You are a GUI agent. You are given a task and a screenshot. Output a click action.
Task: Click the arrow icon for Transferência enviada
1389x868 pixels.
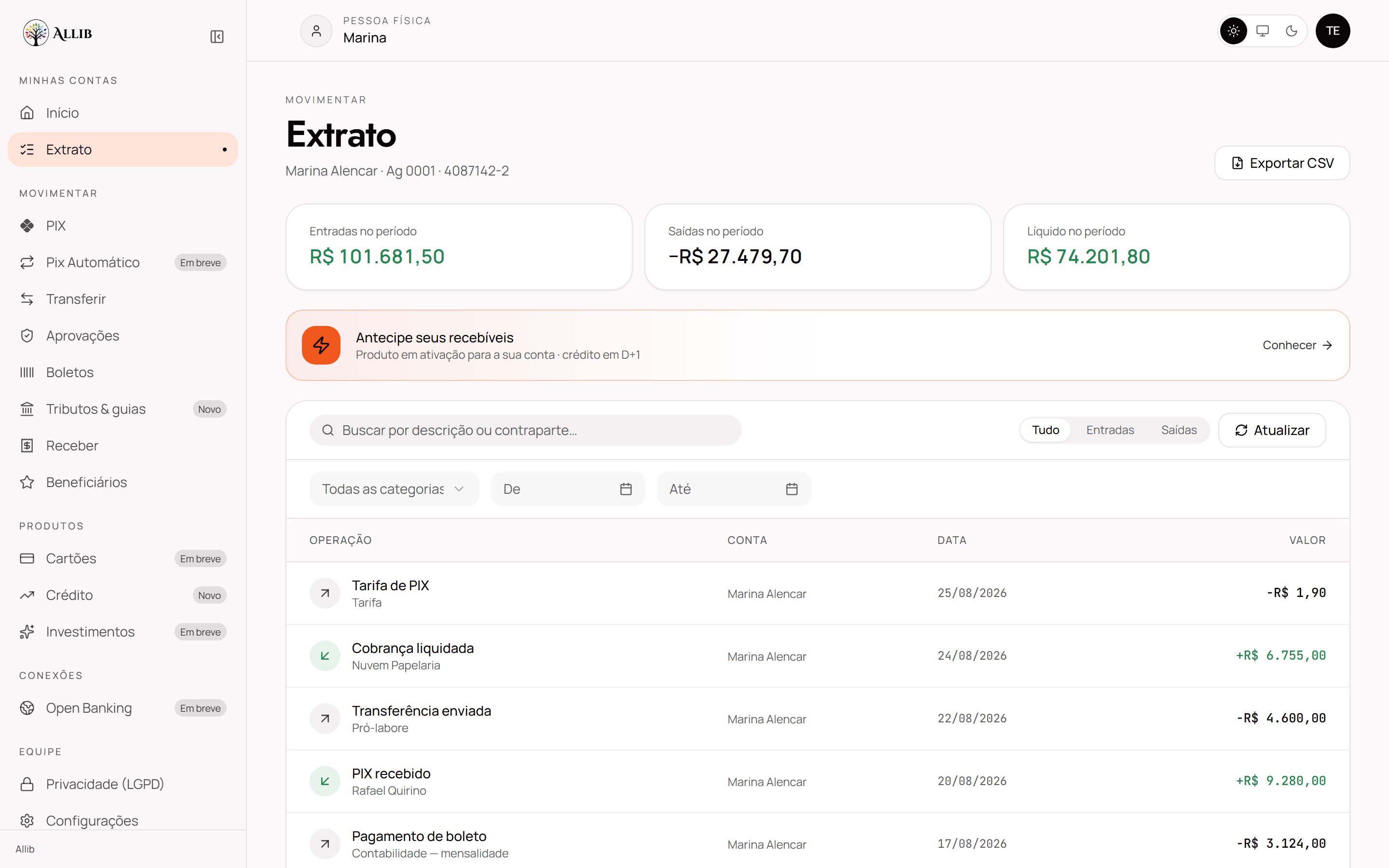[325, 718]
